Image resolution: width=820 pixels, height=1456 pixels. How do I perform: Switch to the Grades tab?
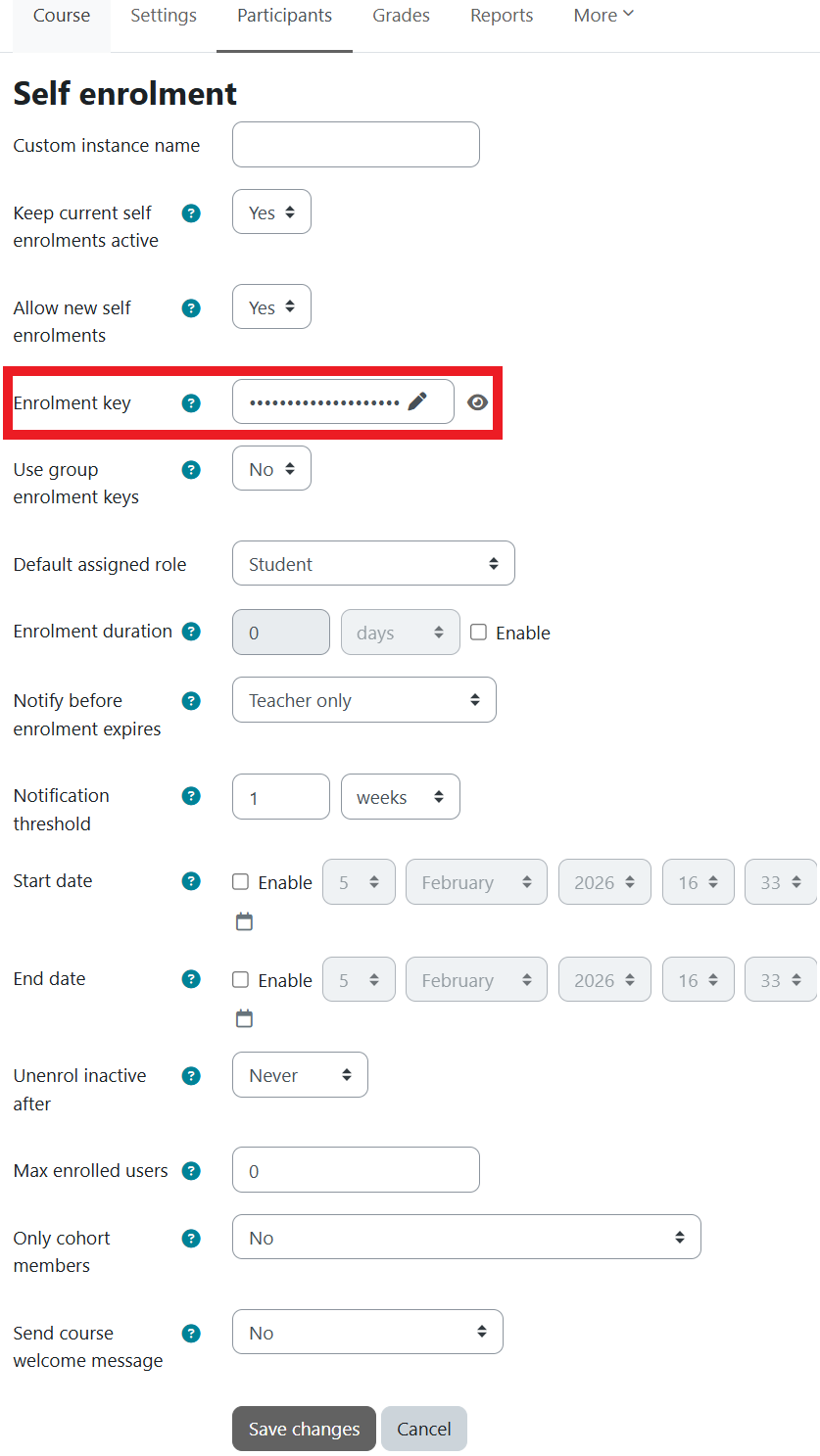click(x=401, y=16)
